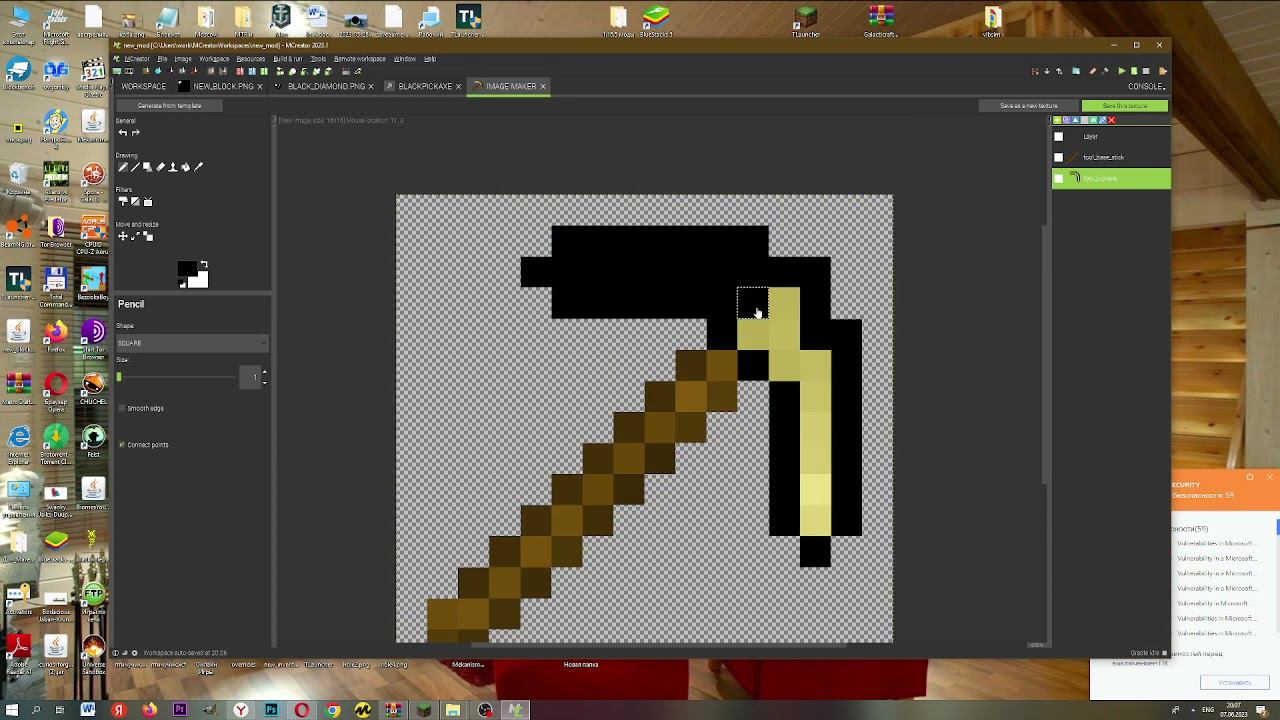The height and width of the screenshot is (720, 1280).
Task: Open the Workspace menu
Action: 214,59
